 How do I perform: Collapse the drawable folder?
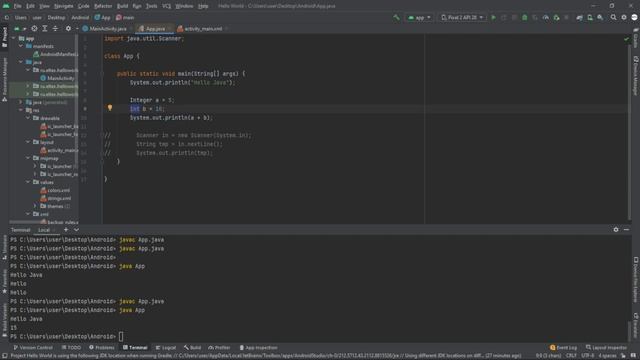click(x=28, y=118)
